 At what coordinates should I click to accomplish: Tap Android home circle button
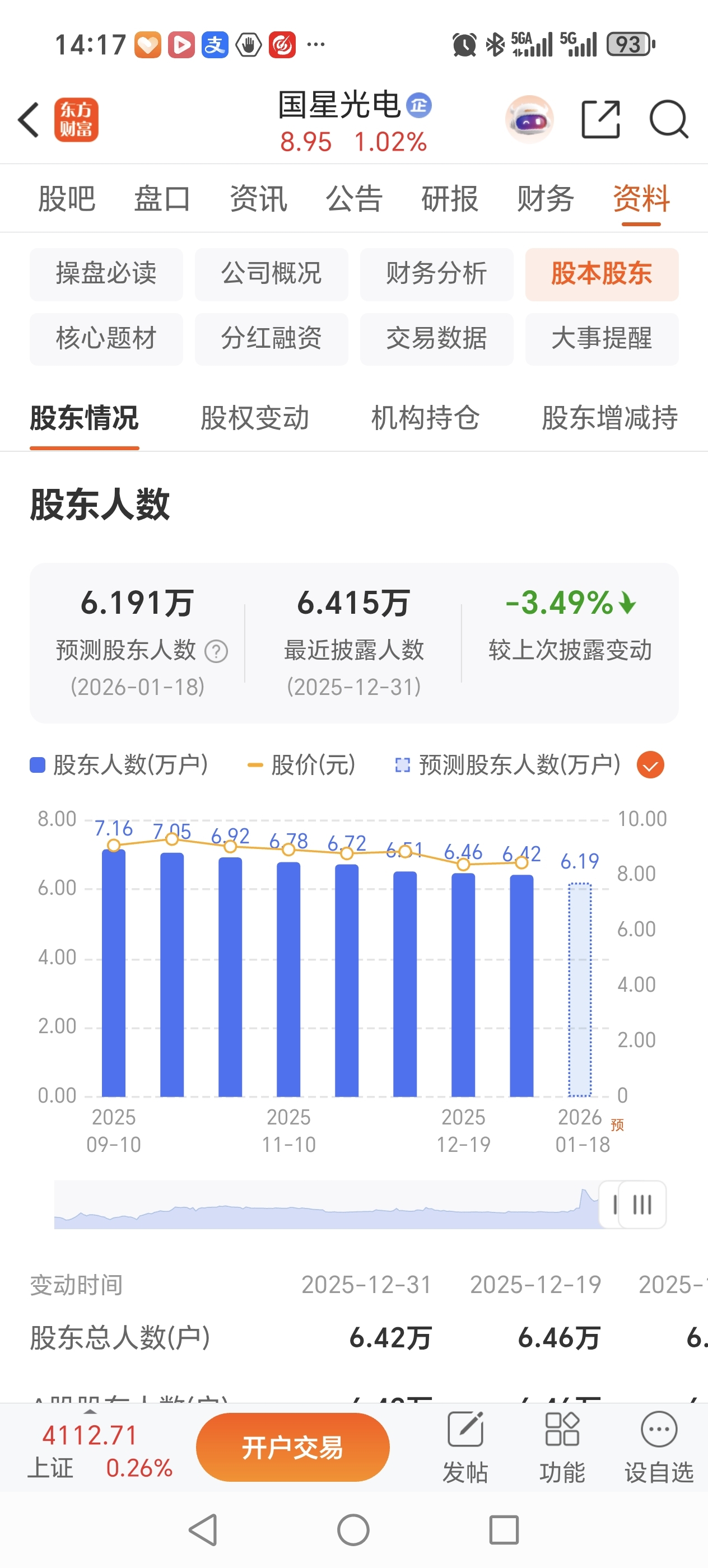pyautogui.click(x=353, y=1530)
